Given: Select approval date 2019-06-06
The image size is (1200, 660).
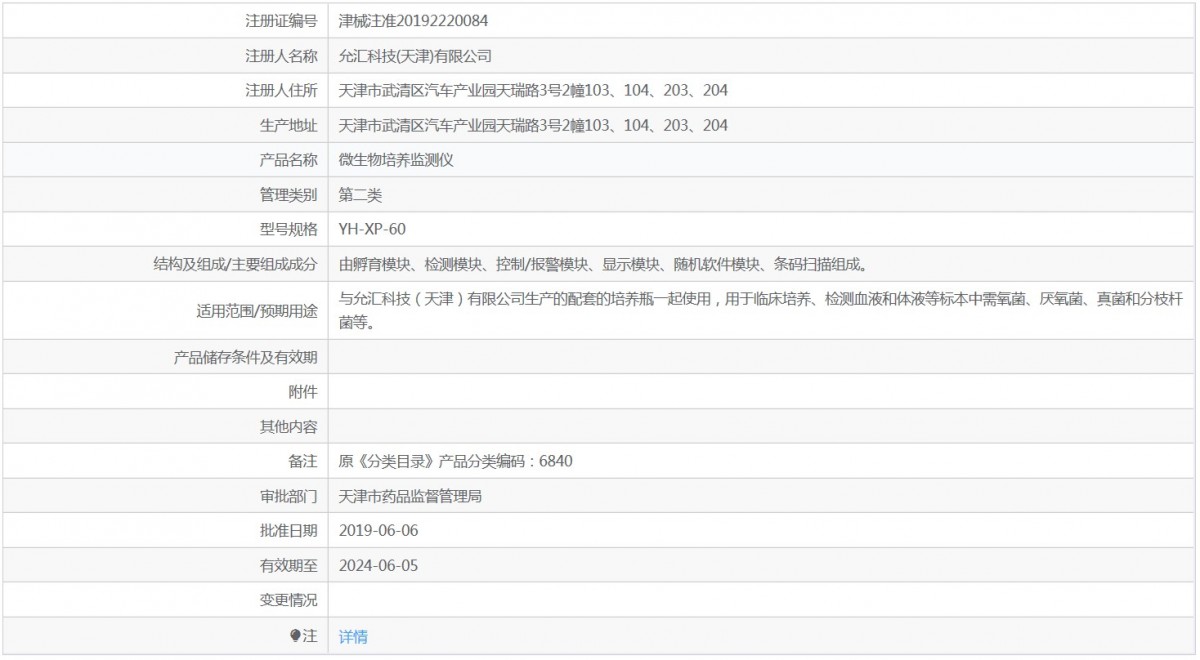Looking at the screenshot, I should (x=378, y=530).
